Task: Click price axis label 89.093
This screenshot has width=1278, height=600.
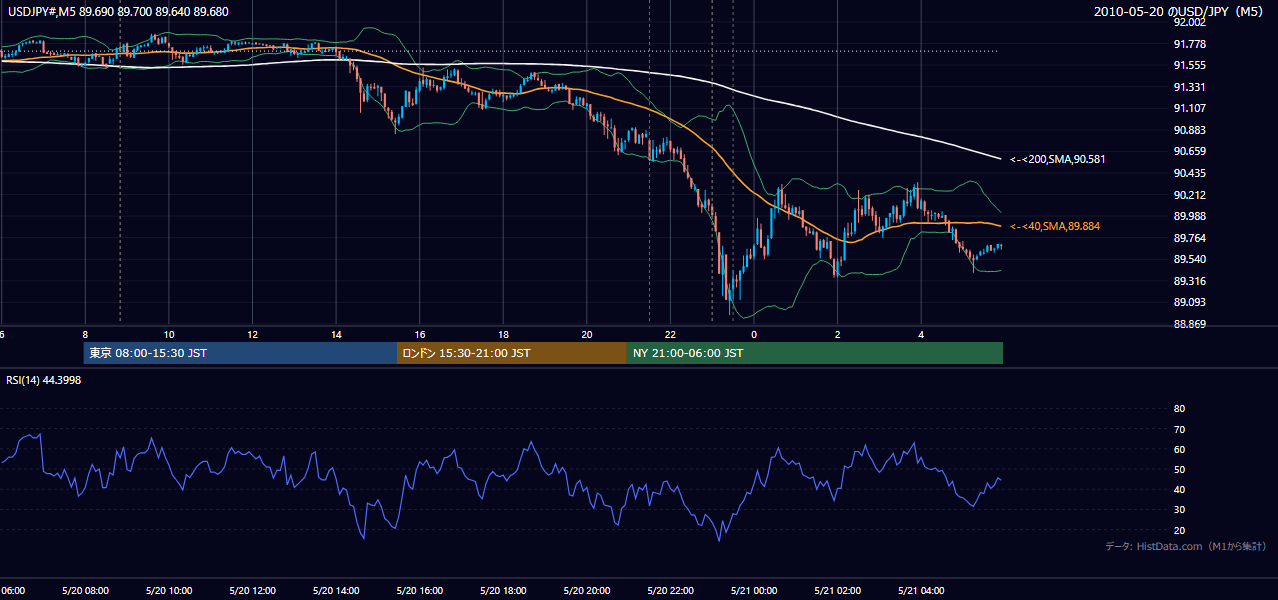Action: coord(1188,302)
